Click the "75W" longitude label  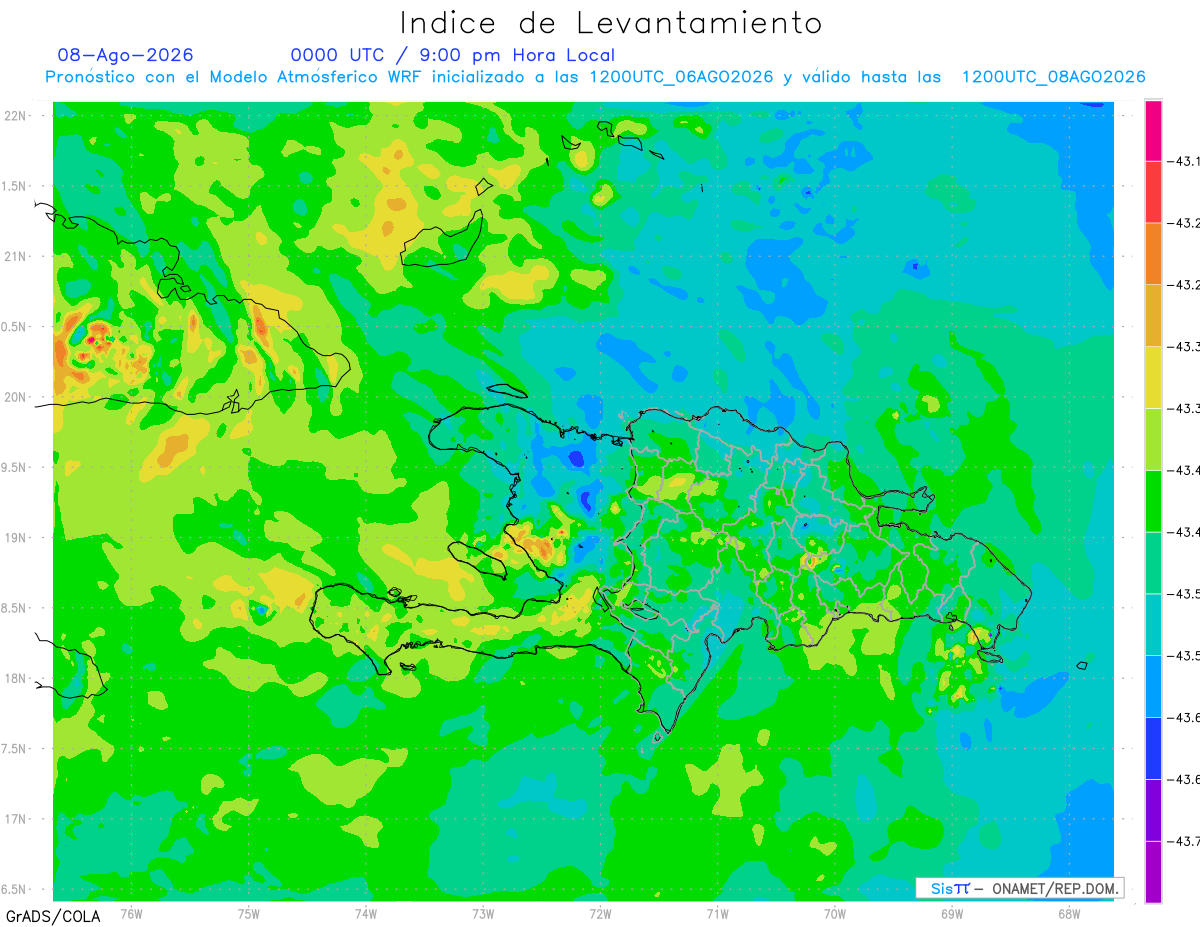249,914
